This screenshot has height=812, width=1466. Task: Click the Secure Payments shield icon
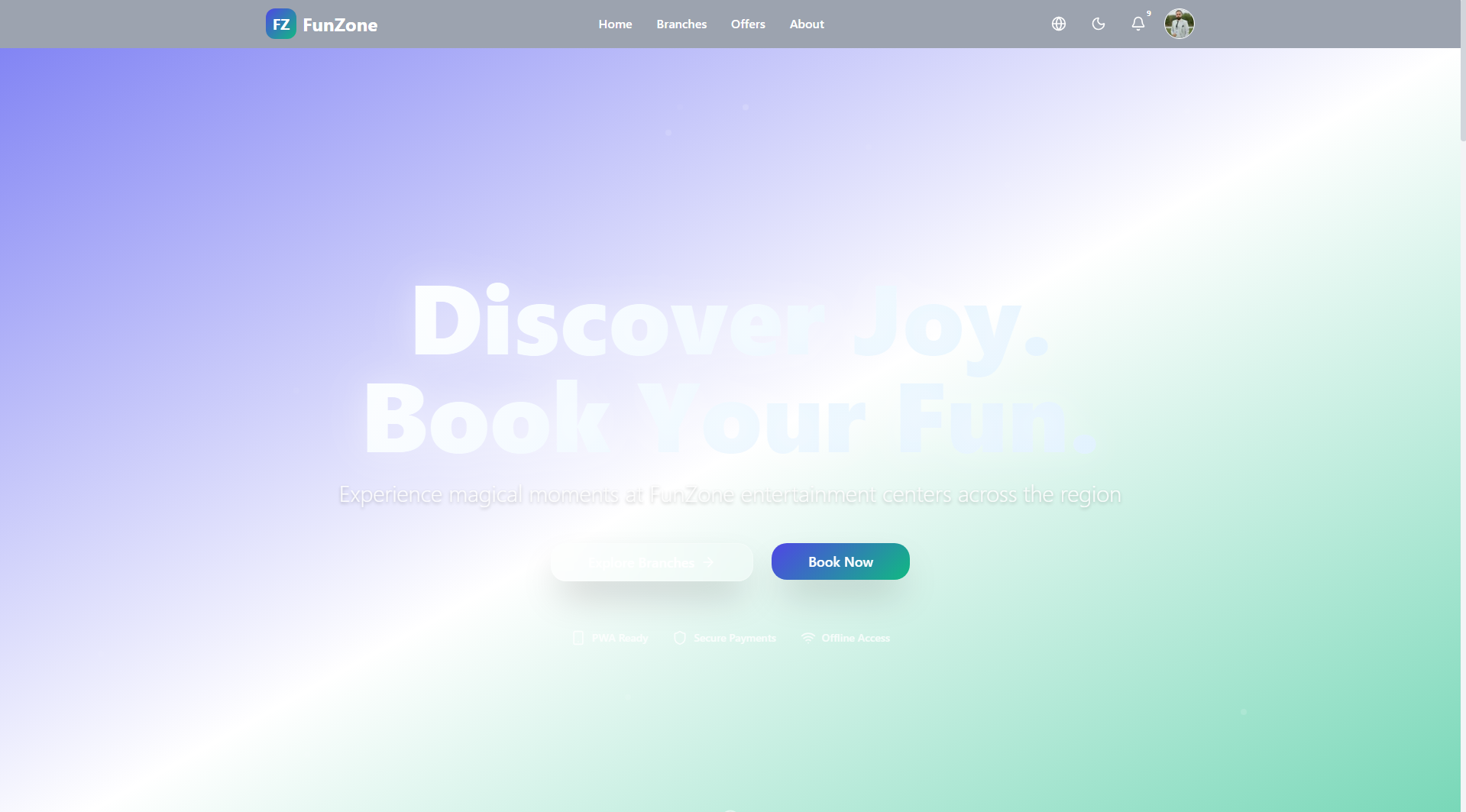pos(679,638)
